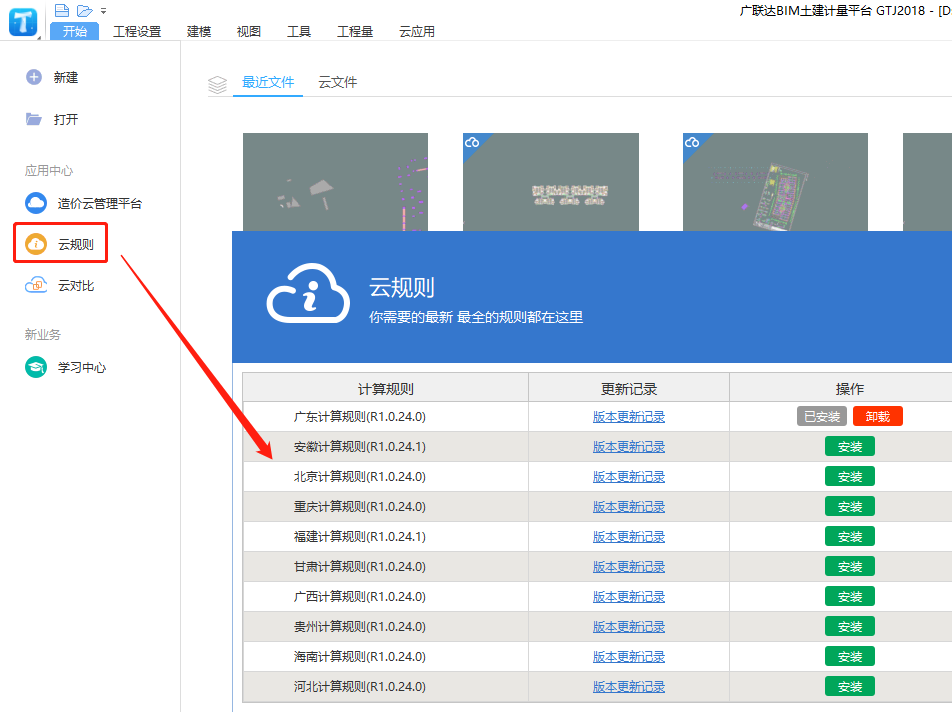Open 版本更新记录 link for 广西计算规则
The height and width of the screenshot is (712, 952).
[628, 596]
